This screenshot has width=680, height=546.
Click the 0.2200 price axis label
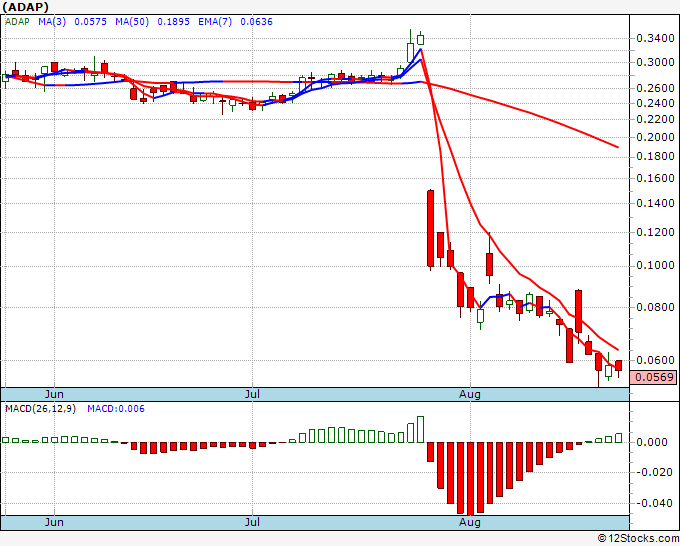[x=655, y=119]
